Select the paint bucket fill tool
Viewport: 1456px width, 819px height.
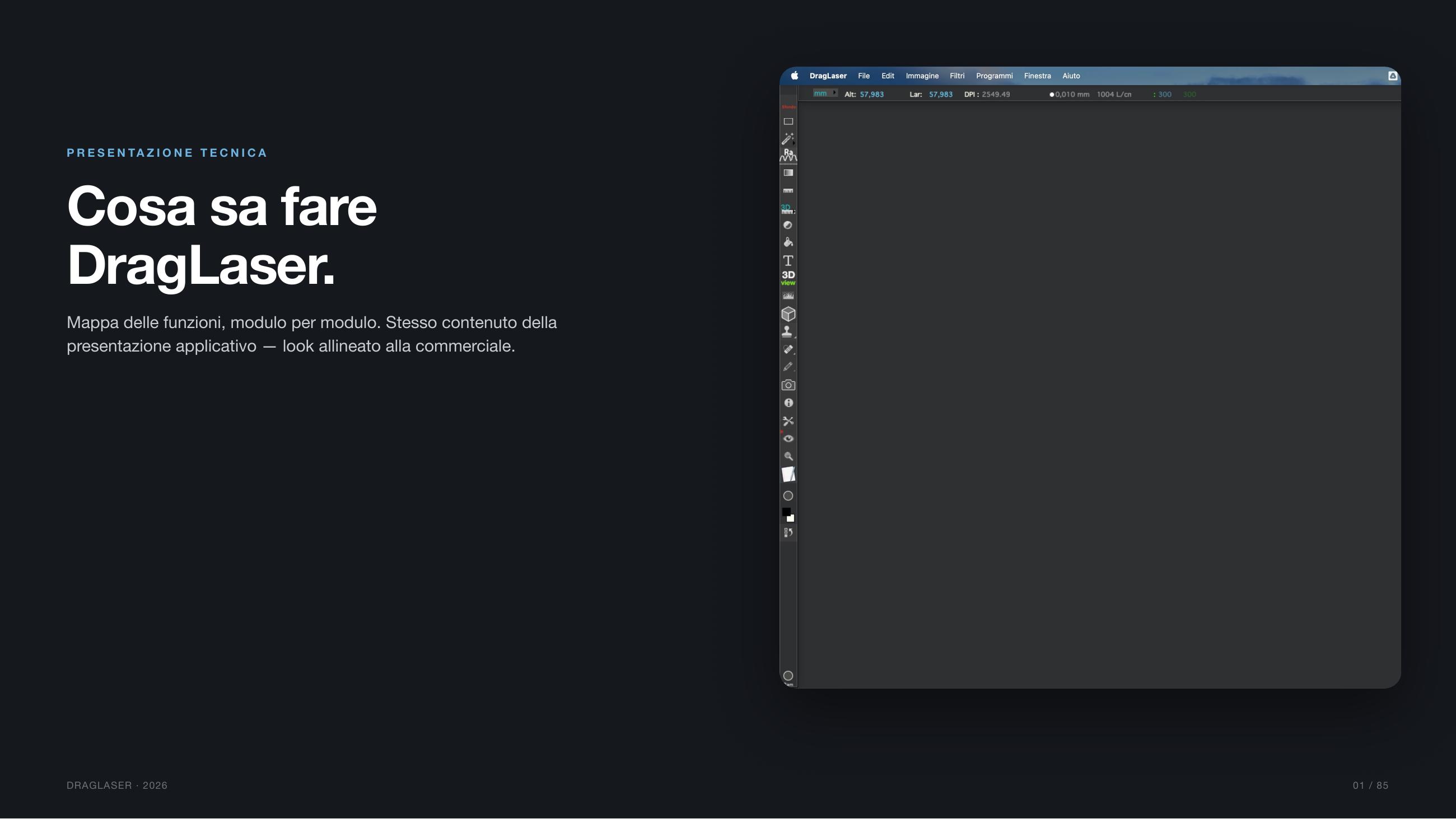[788, 242]
